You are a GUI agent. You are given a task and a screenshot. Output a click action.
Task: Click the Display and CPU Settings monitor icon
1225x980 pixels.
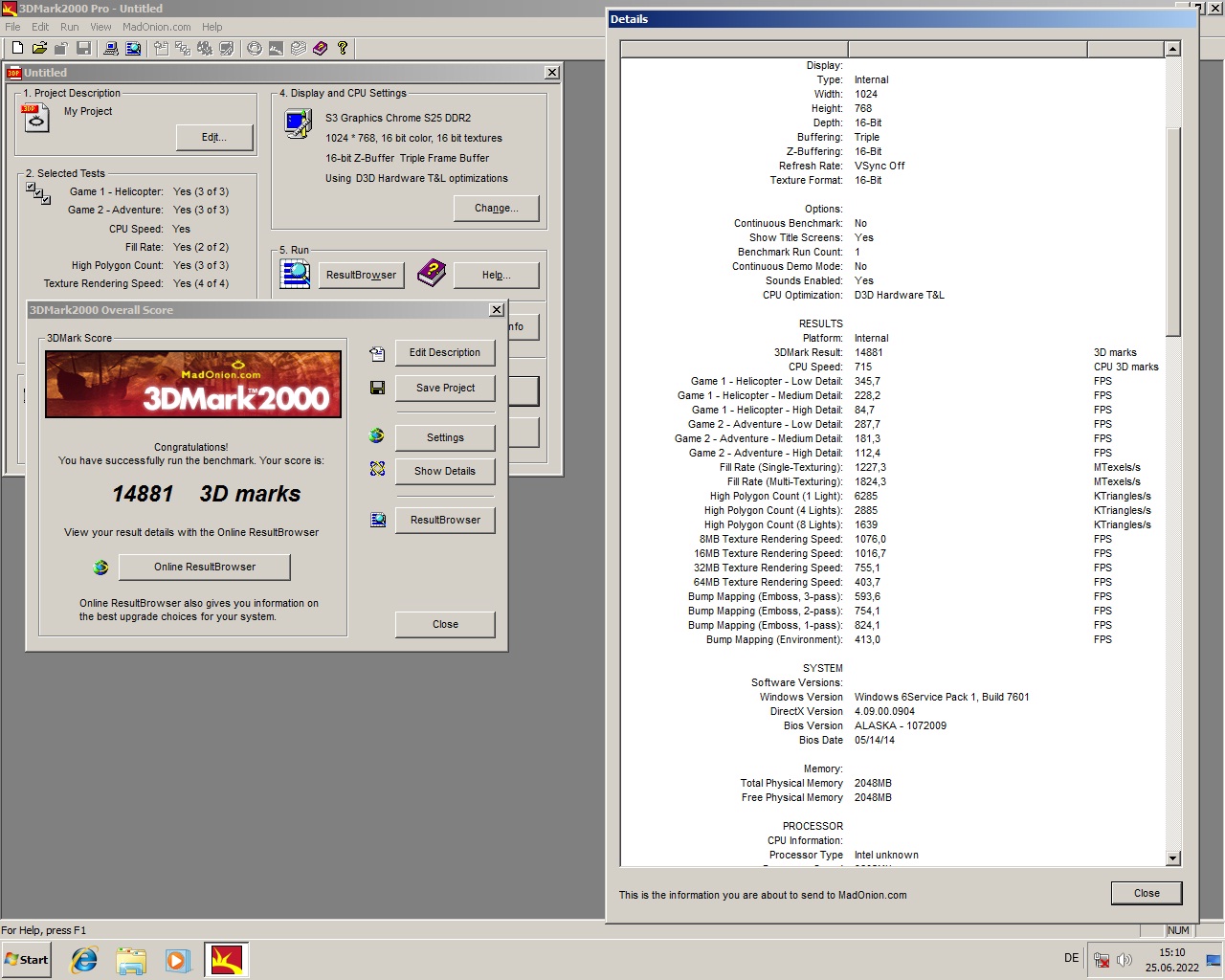coord(299,123)
